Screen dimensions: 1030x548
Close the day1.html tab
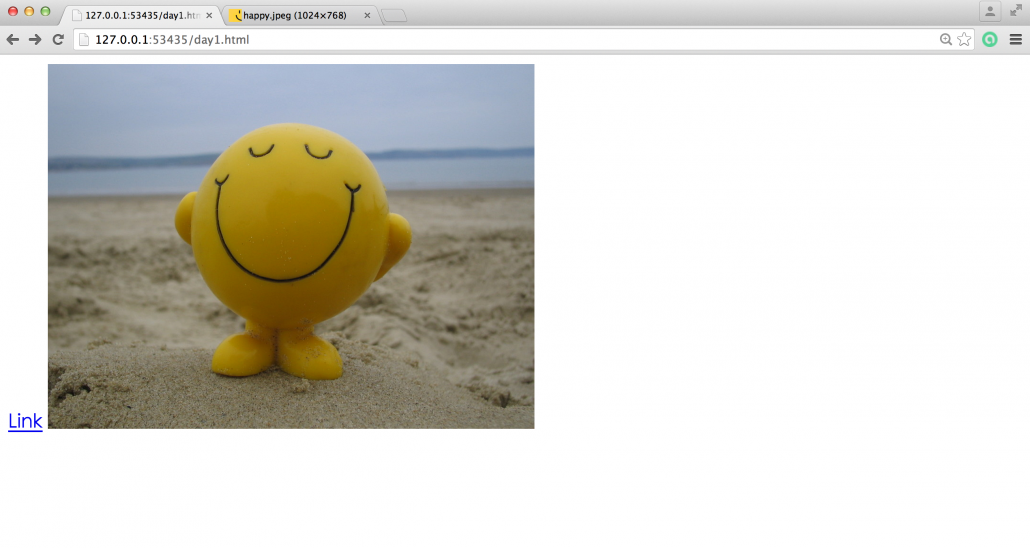coord(209,16)
